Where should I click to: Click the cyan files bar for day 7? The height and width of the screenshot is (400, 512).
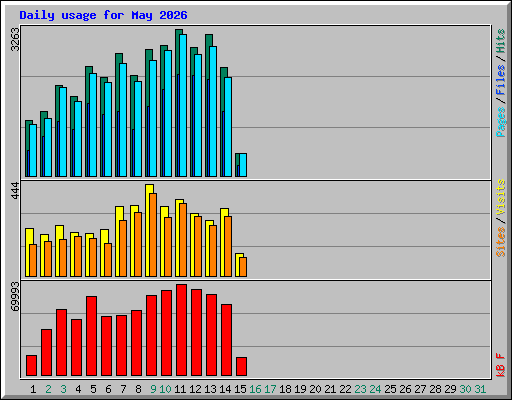point(123,120)
